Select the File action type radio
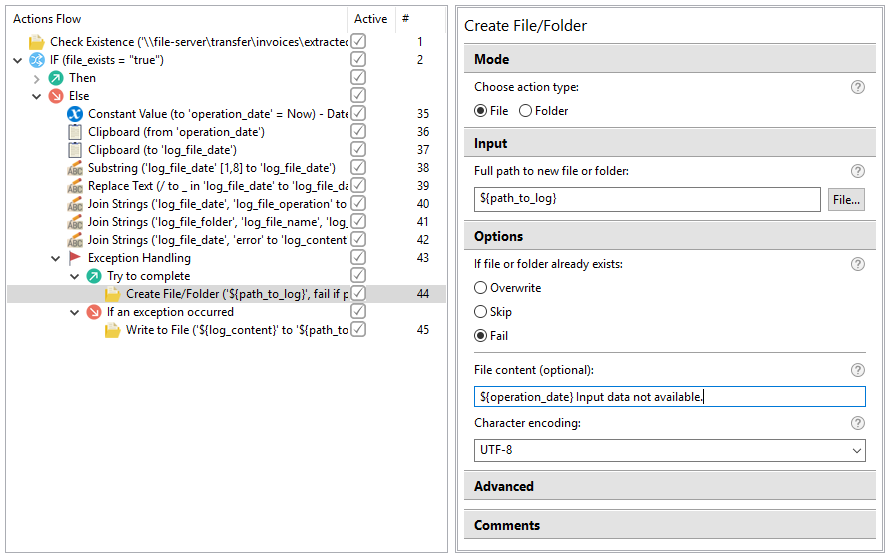Screen dimensions: 890x557 click(x=480, y=111)
